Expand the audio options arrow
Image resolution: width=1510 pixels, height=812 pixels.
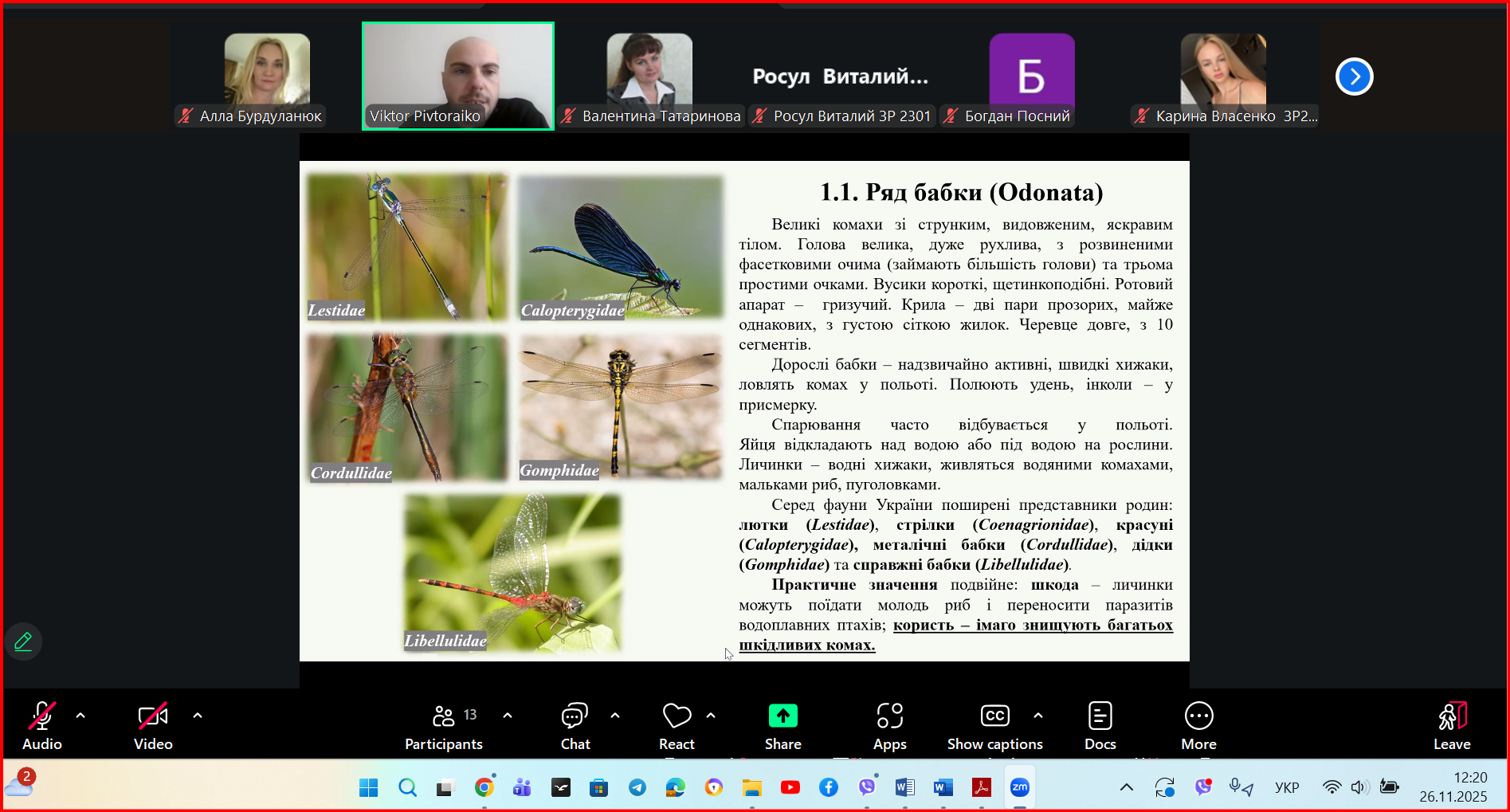80,716
